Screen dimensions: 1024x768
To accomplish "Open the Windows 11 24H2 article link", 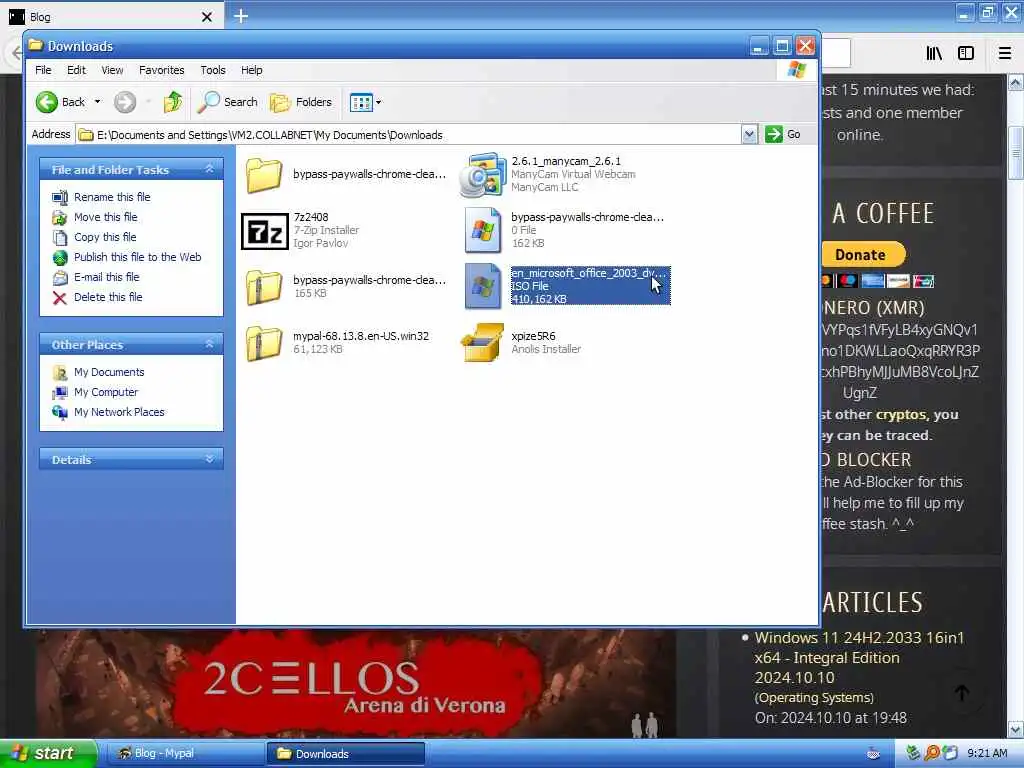I will click(x=859, y=658).
